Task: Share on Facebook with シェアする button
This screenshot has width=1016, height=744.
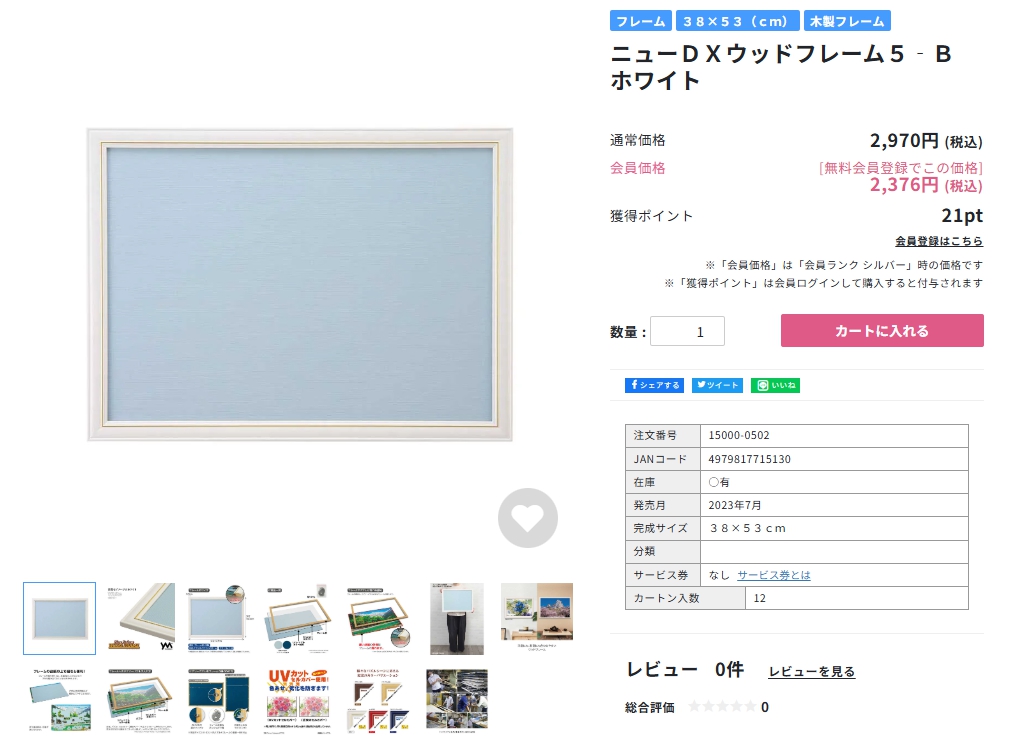Action: coord(654,385)
